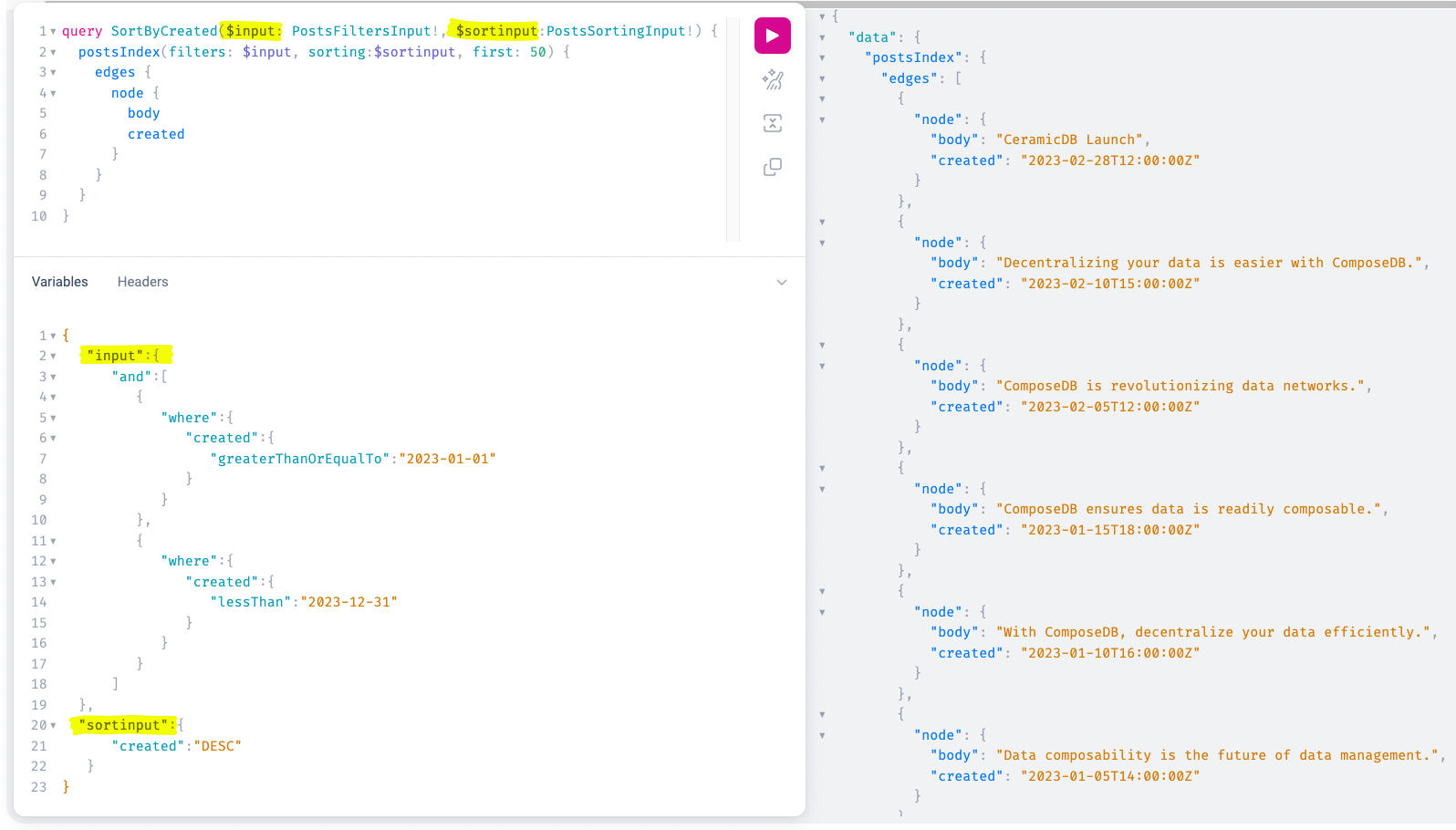1456x830 pixels.
Task: Collapse "node" line above 'Data composability is'
Action: click(822, 736)
